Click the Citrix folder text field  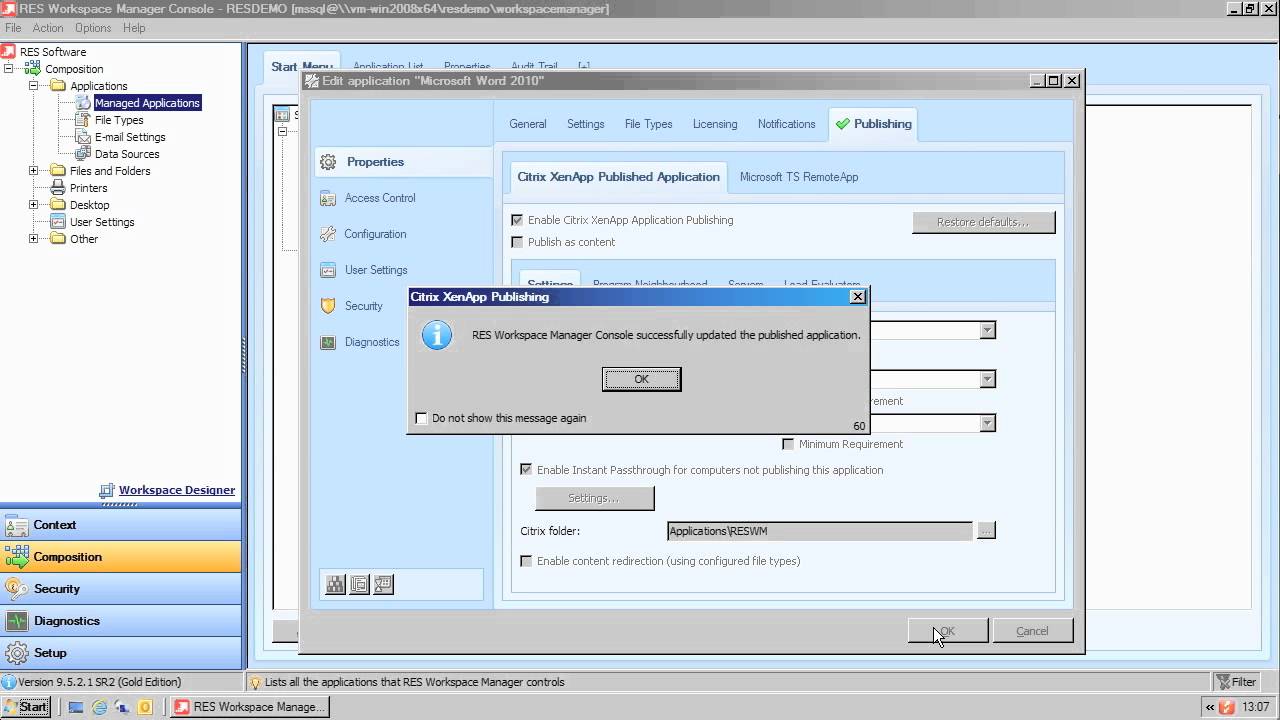click(x=820, y=531)
